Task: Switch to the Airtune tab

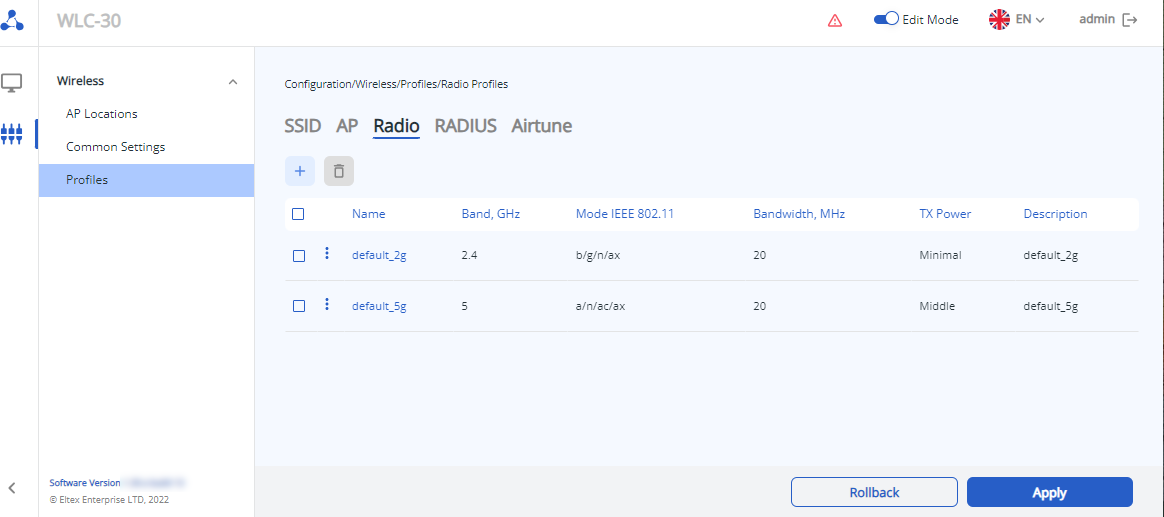Action: [541, 126]
